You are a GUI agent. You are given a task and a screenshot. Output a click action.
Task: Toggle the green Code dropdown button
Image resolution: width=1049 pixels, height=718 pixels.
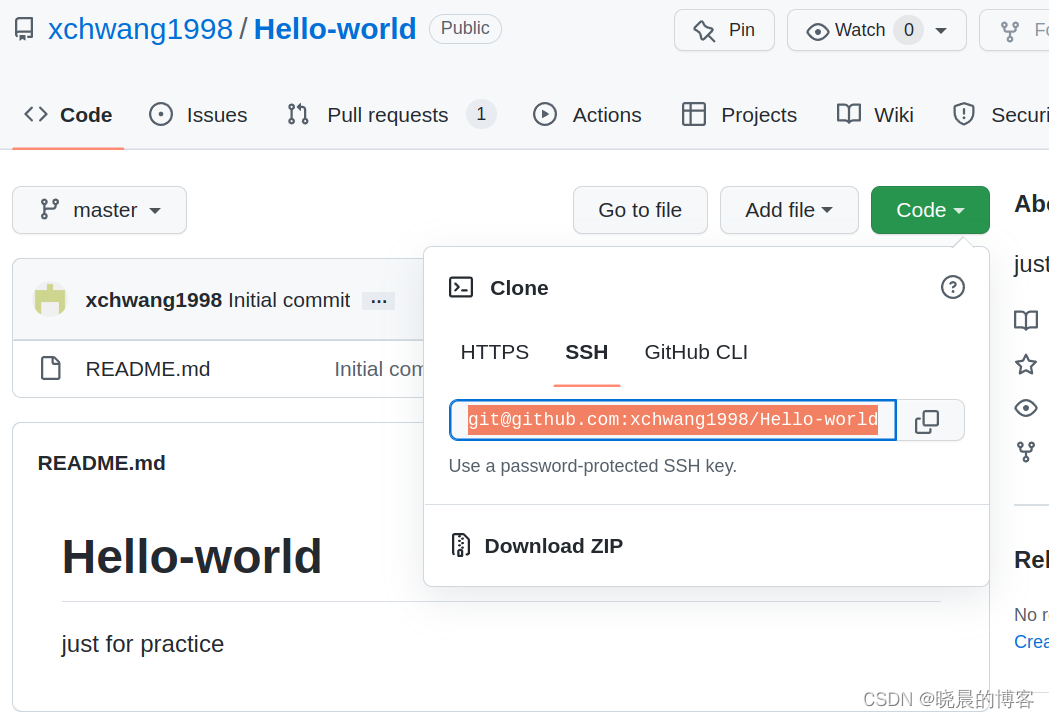[x=930, y=210]
